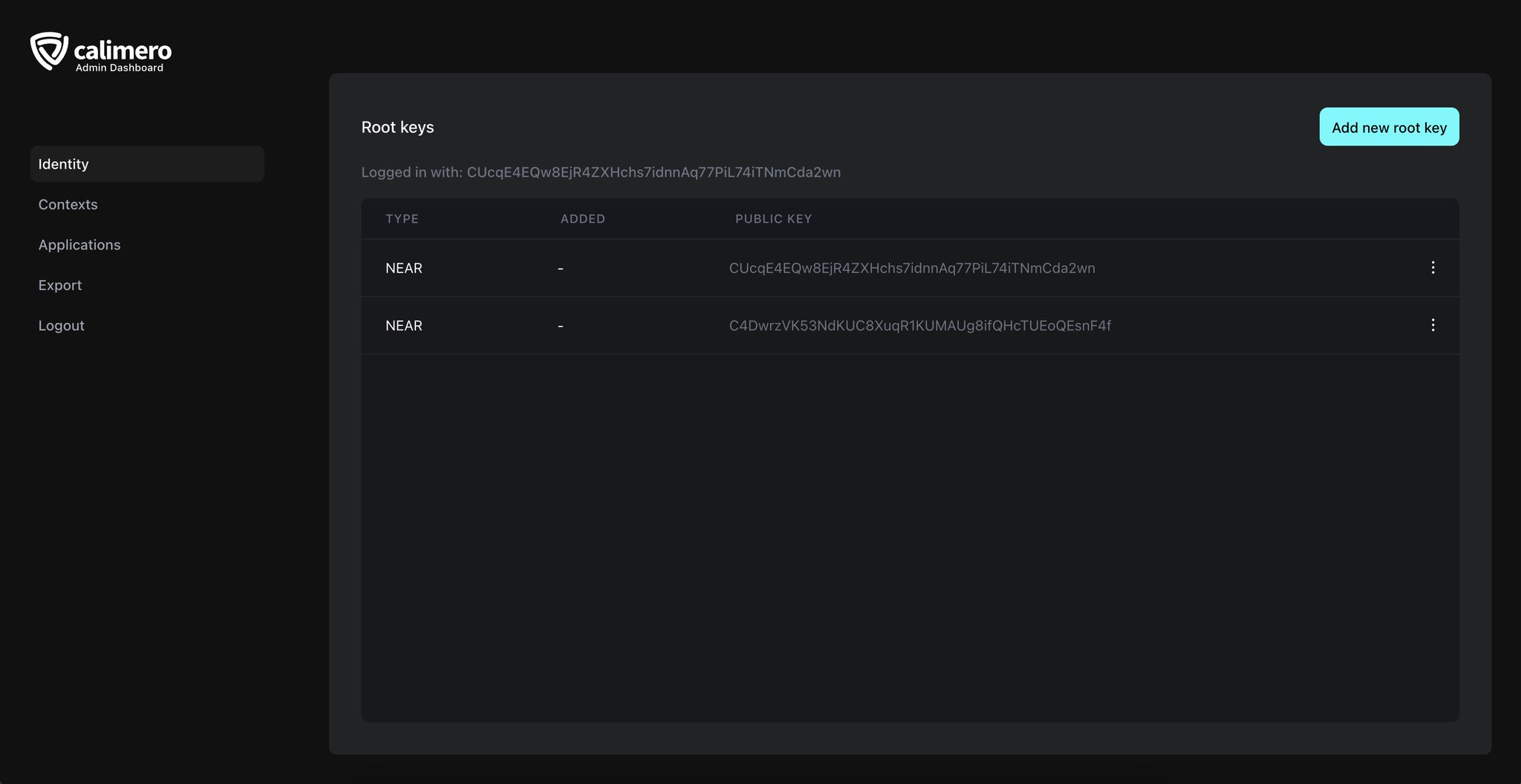Screen dimensions: 1521x784
Task: Open options menu for C4DwrzVK53 key row
Action: (x=1433, y=325)
